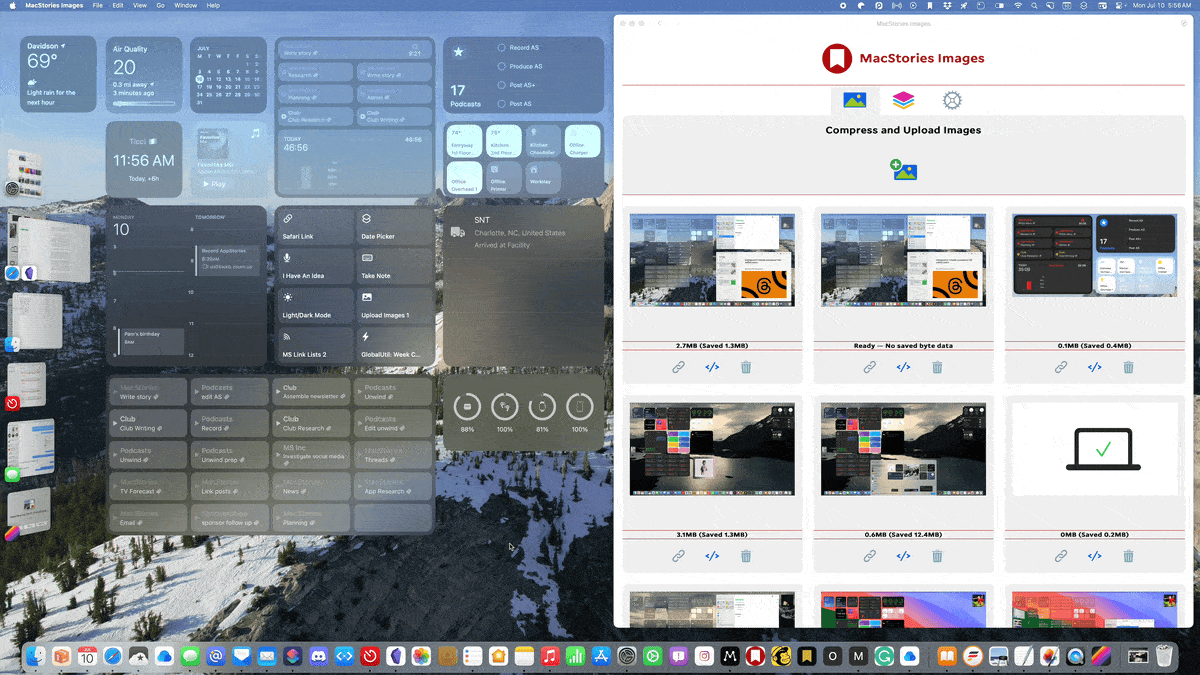Viewport: 1200px width, 675px height.
Task: Open the Window menu
Action: click(186, 6)
